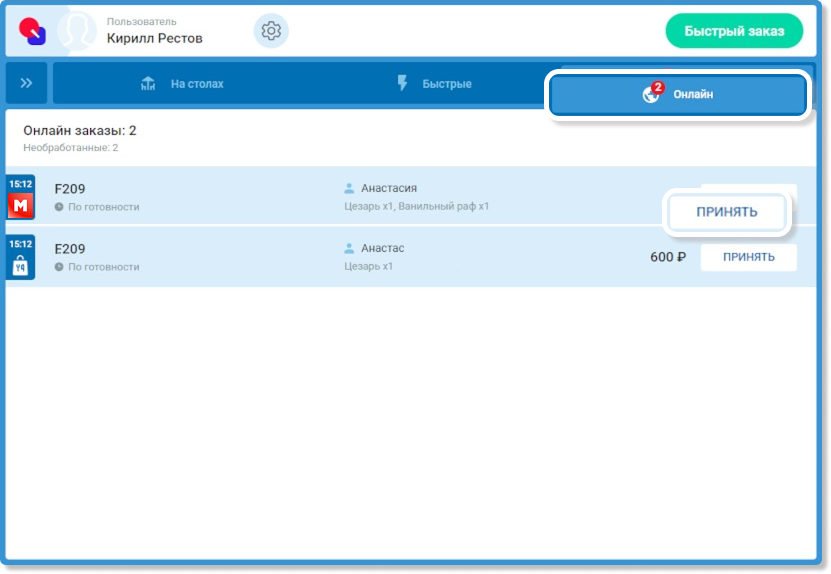
Task: Open order F209 by its number
Action: 70,188
